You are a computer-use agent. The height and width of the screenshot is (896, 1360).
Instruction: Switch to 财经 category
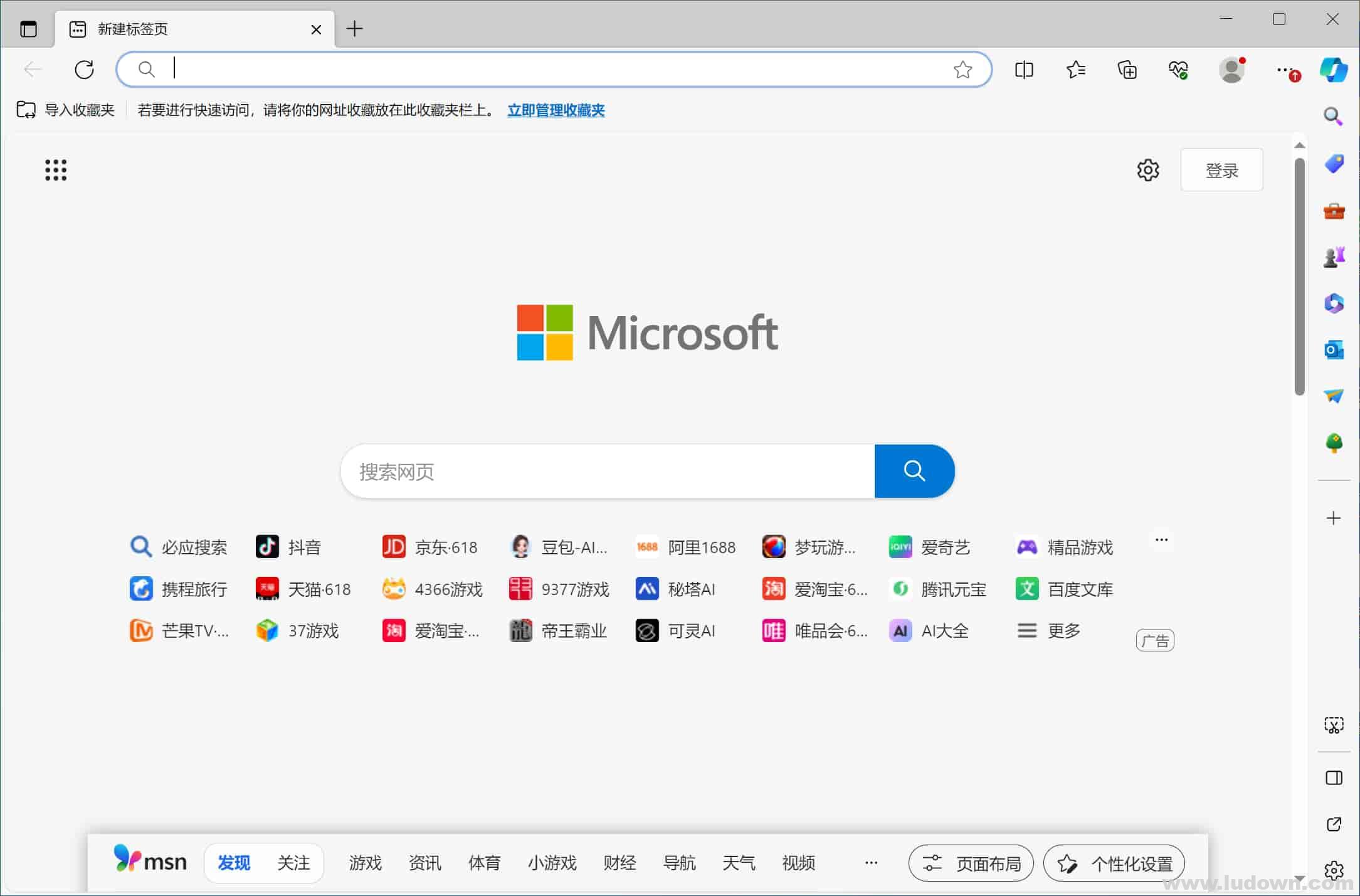(x=619, y=863)
